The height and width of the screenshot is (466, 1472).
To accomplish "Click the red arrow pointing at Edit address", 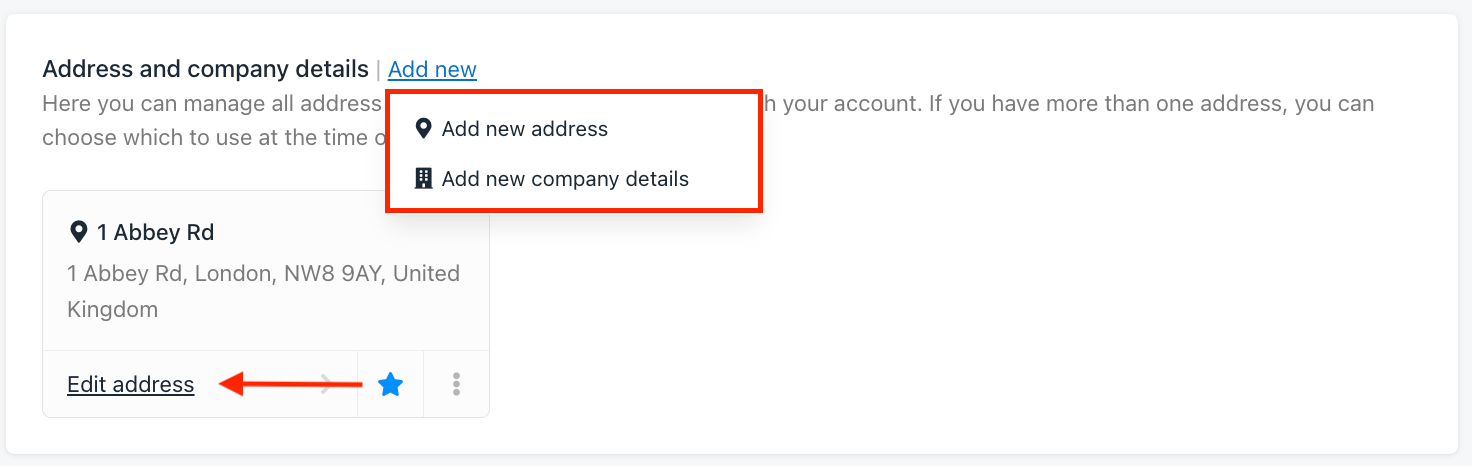I will coord(290,384).
